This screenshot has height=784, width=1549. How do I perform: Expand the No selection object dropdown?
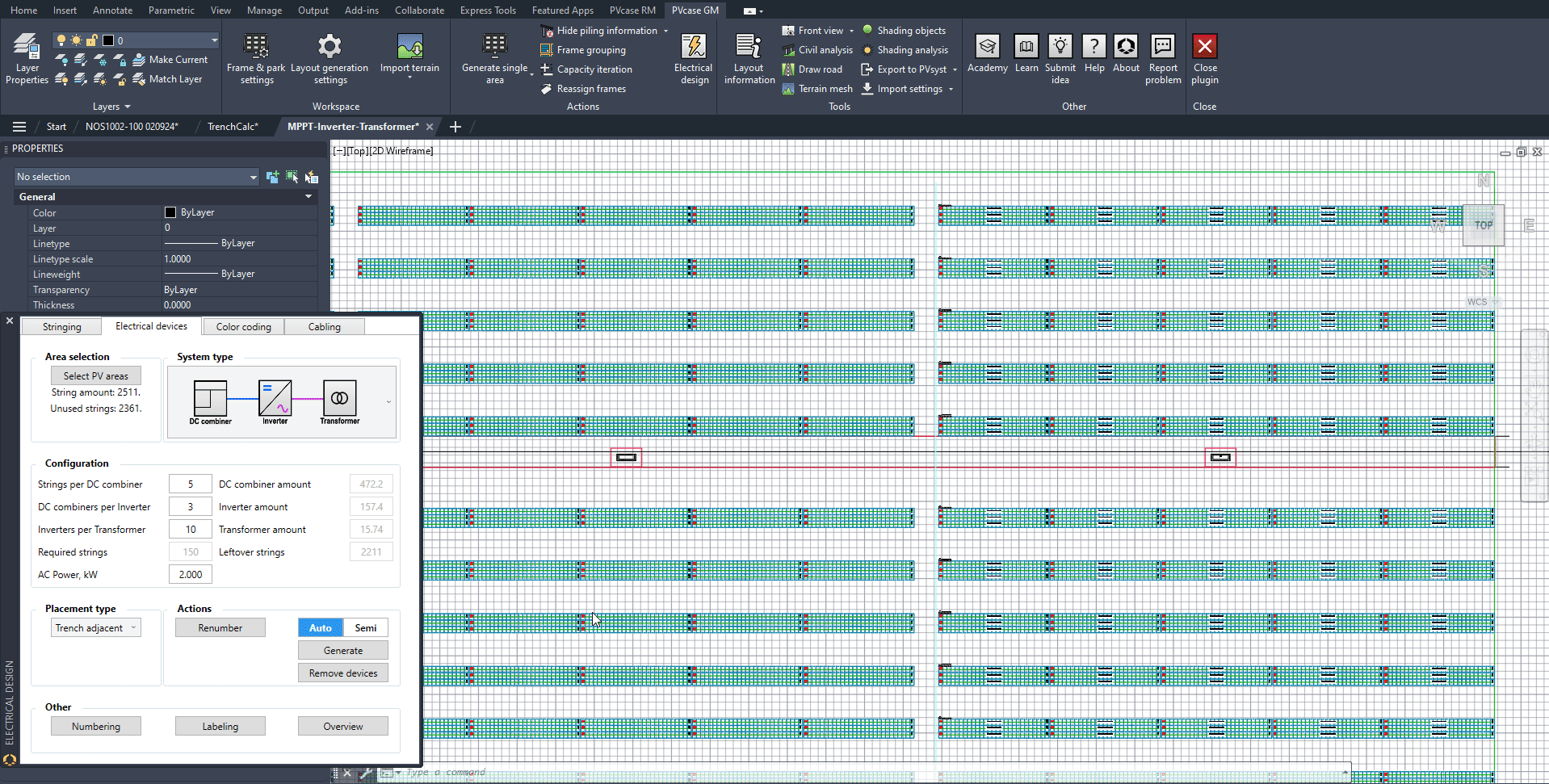[253, 177]
